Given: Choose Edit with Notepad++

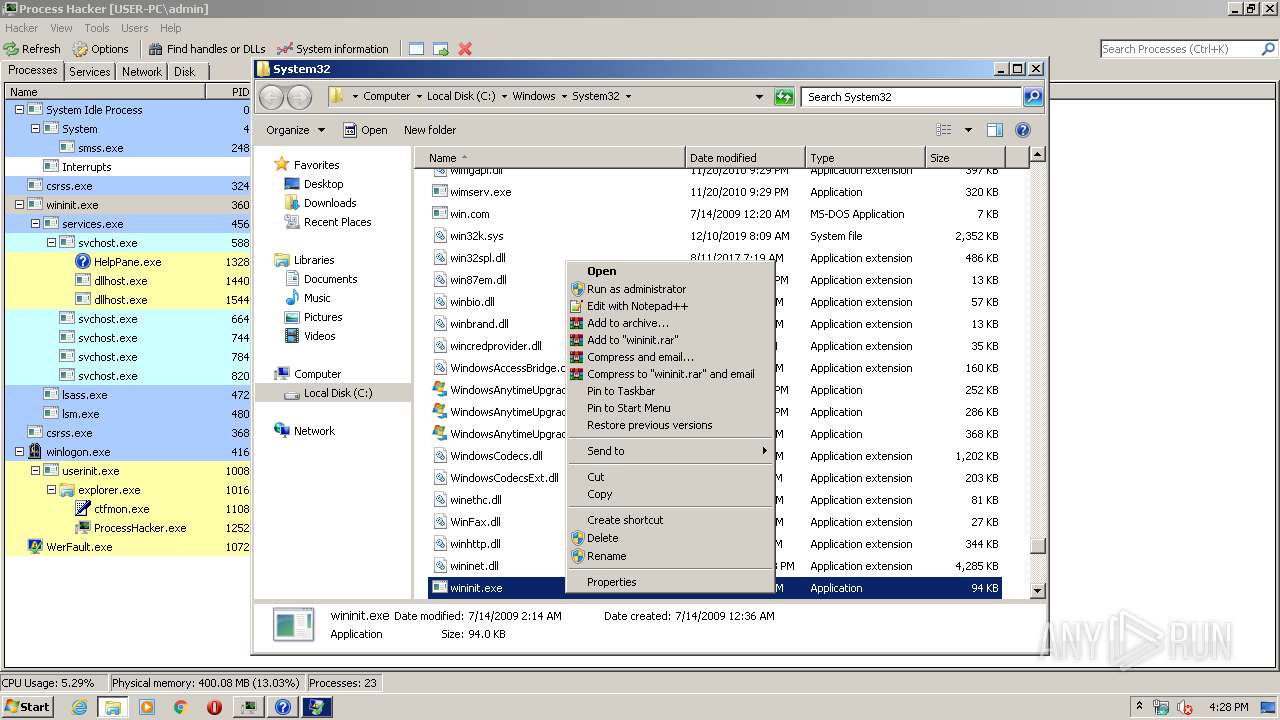Looking at the screenshot, I should tap(670, 306).
